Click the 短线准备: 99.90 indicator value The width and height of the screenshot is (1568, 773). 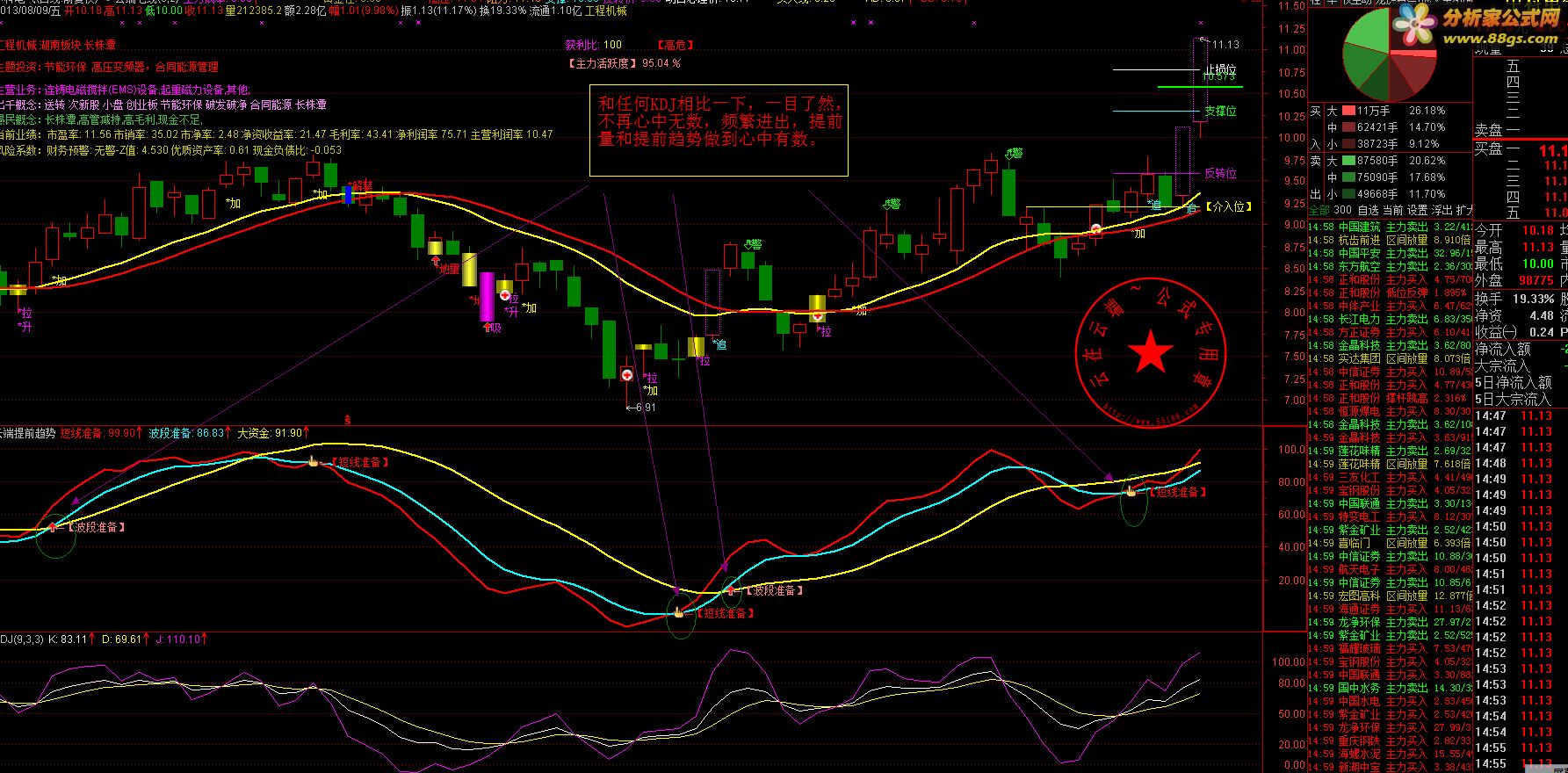click(101, 433)
